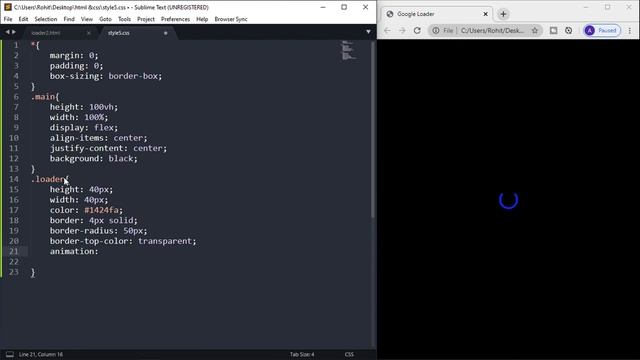Image resolution: width=640 pixels, height=360 pixels.
Task: Click the background: black line
Action: [x=94, y=159]
